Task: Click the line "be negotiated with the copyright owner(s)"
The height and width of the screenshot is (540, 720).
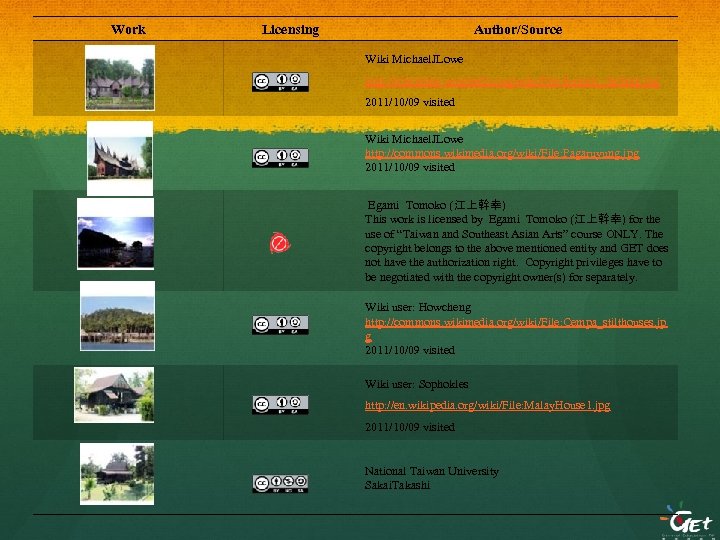Action: click(x=501, y=277)
